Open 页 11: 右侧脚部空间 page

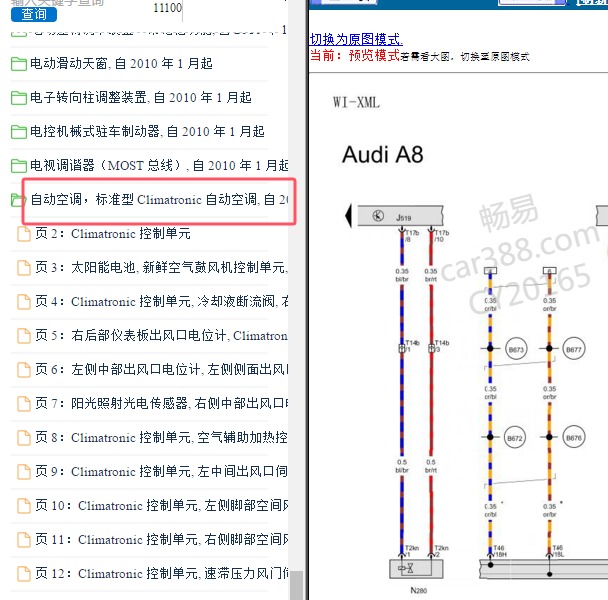point(161,539)
